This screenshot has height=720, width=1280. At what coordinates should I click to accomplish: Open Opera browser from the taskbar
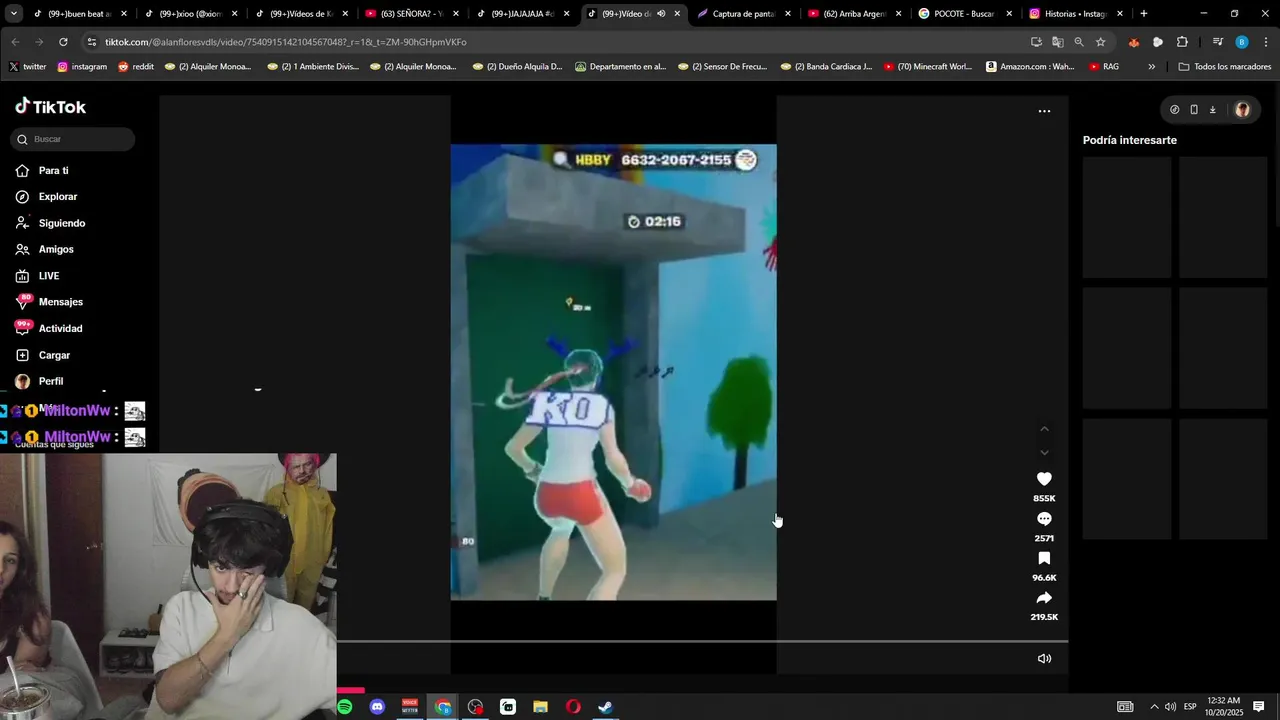(x=573, y=707)
